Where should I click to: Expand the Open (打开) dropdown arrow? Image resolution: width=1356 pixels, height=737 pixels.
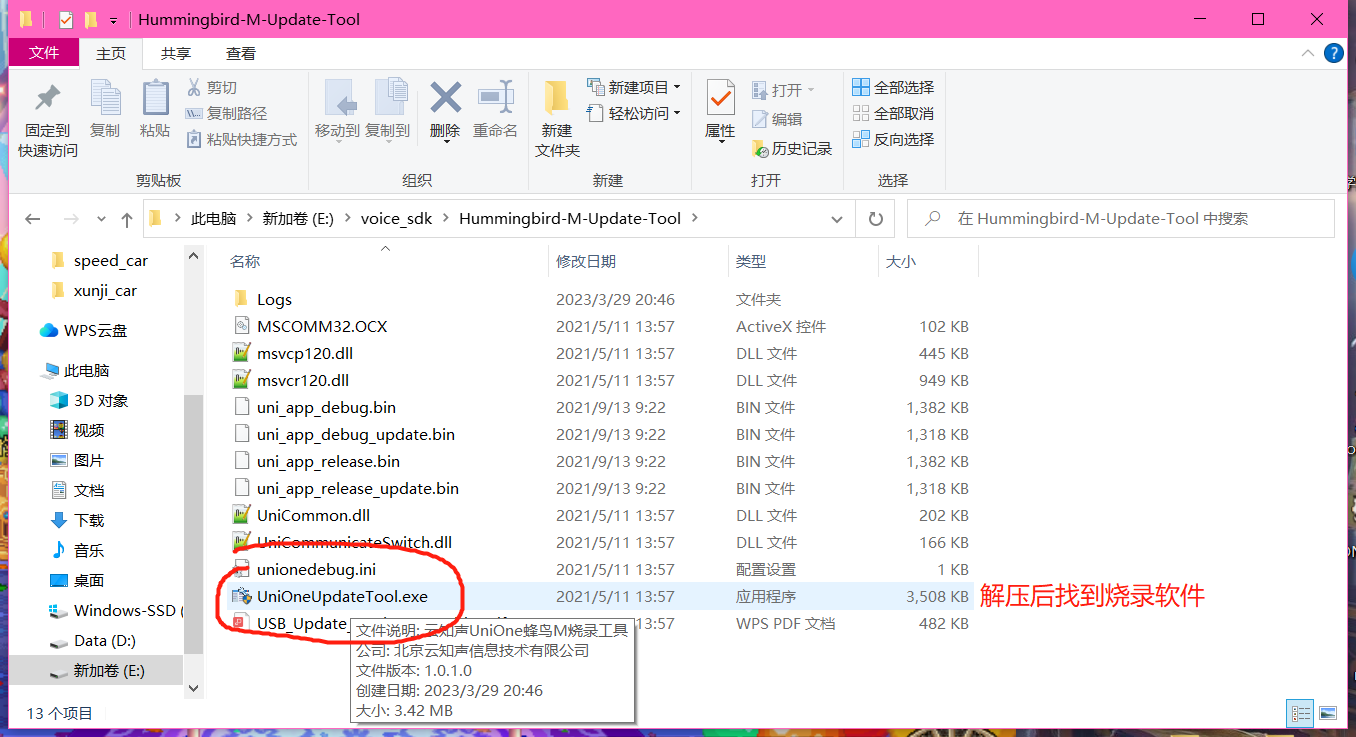811,90
